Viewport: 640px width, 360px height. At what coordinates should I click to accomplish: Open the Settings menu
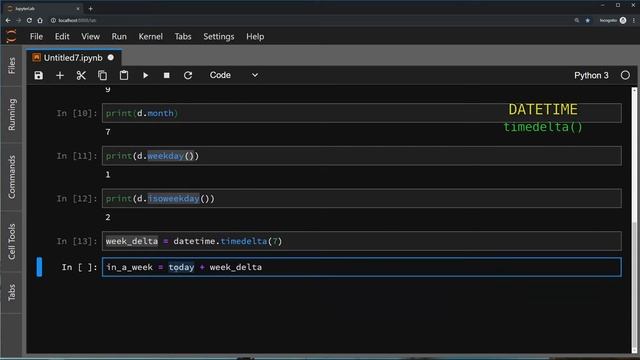[x=218, y=37]
